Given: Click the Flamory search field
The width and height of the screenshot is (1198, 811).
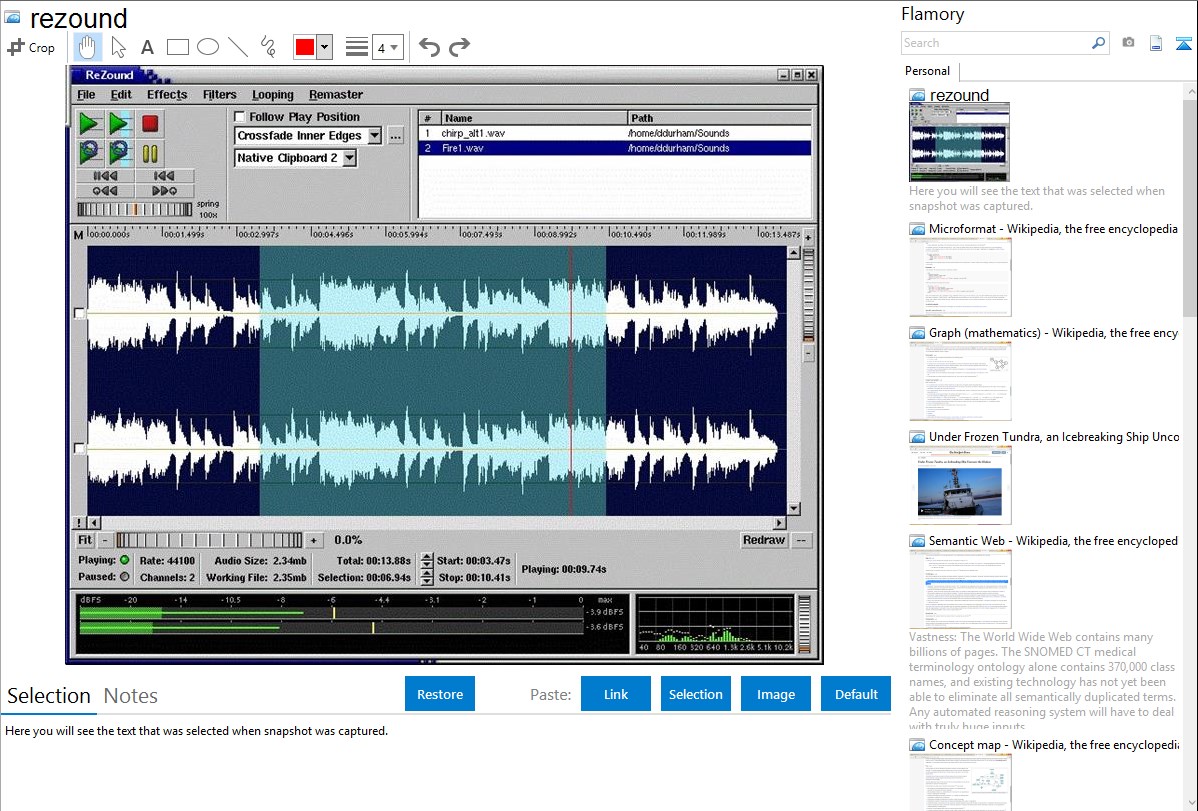Looking at the screenshot, I should coord(996,43).
